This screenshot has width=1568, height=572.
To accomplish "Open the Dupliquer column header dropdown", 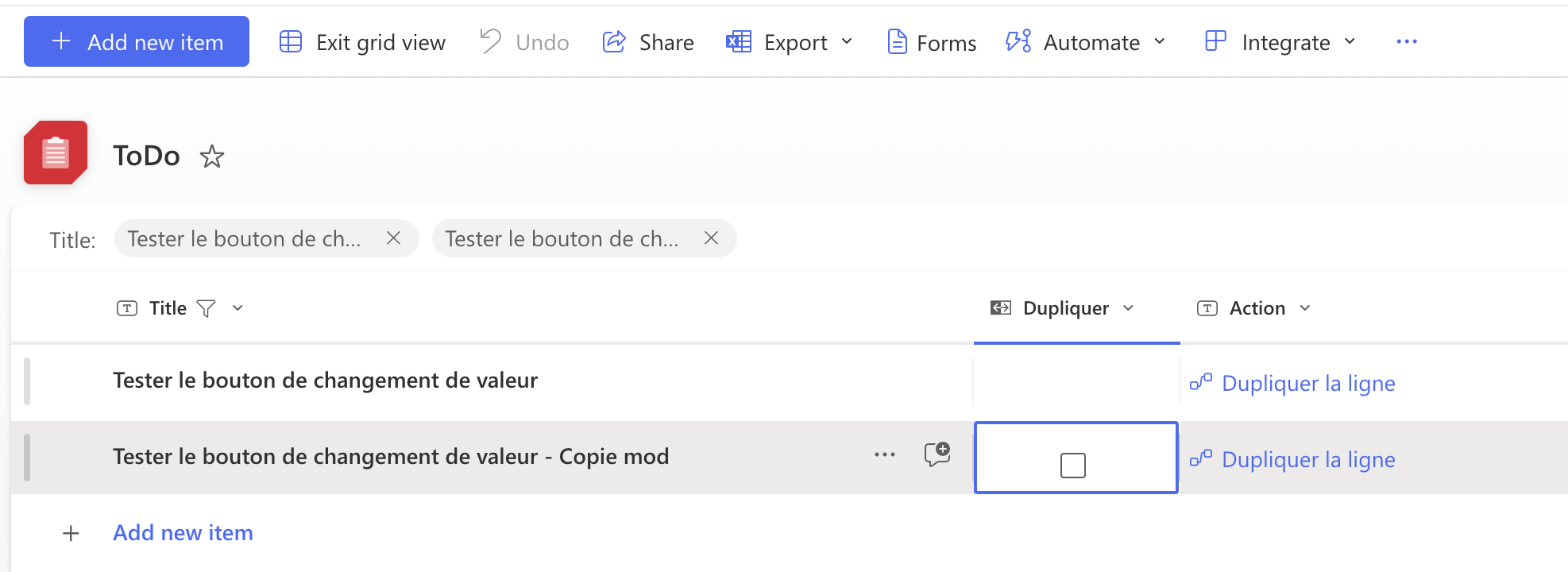I will [x=1129, y=308].
